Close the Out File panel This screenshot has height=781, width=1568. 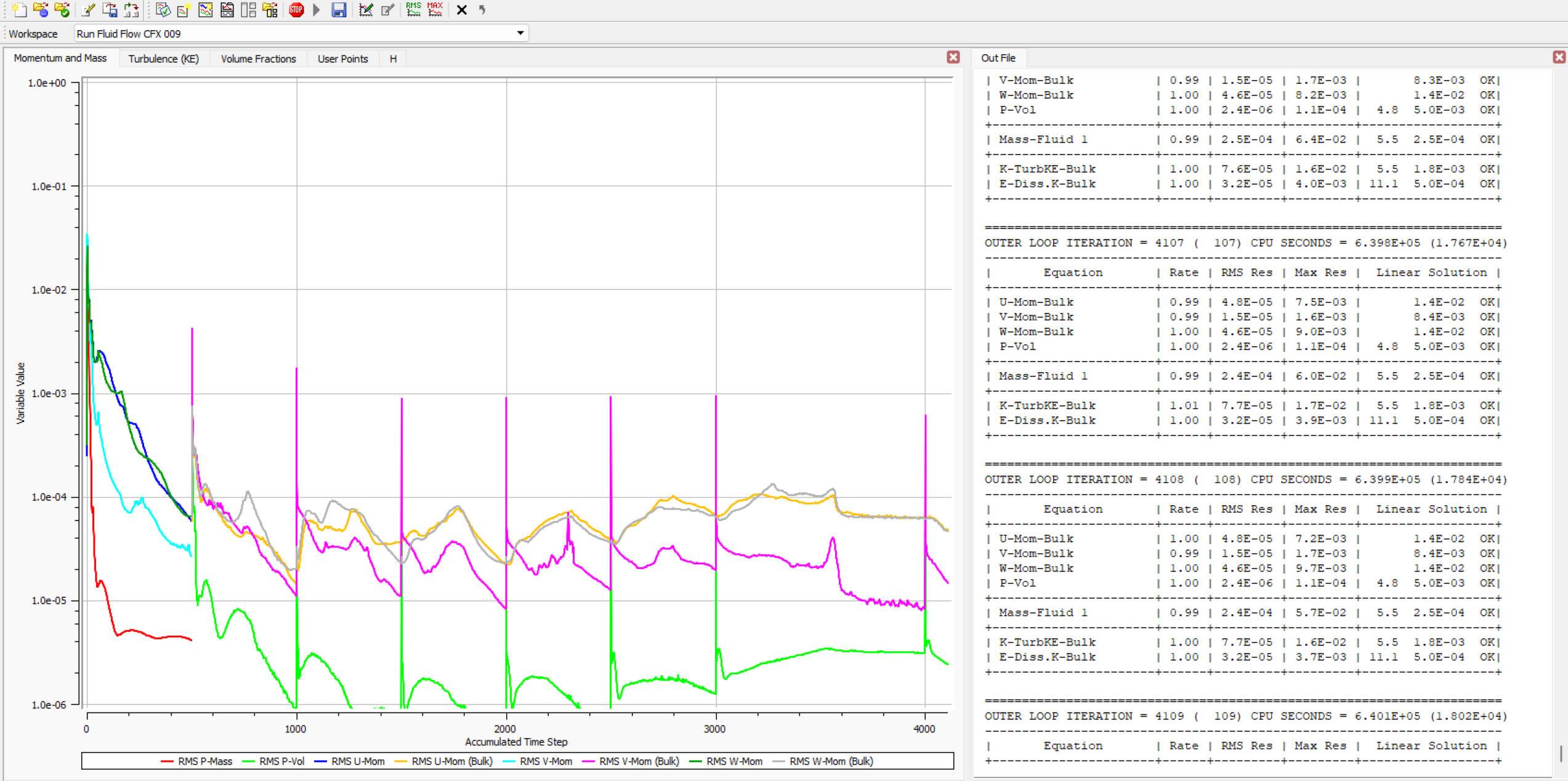click(1559, 57)
